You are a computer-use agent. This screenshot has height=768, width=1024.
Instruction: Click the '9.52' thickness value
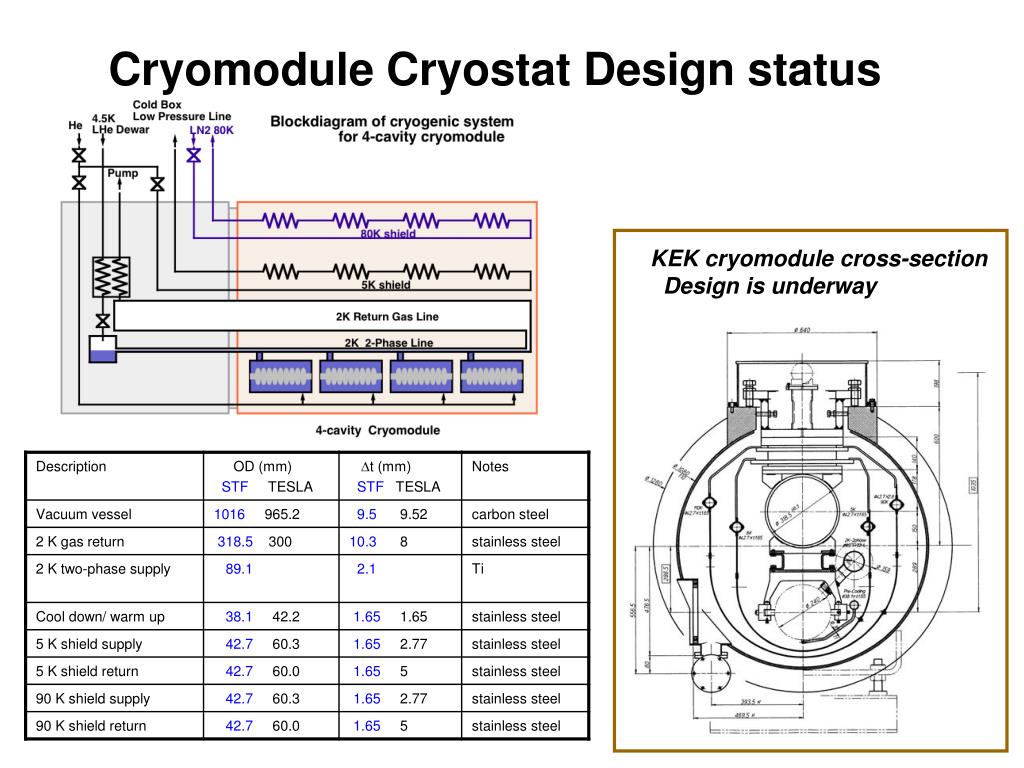(413, 514)
